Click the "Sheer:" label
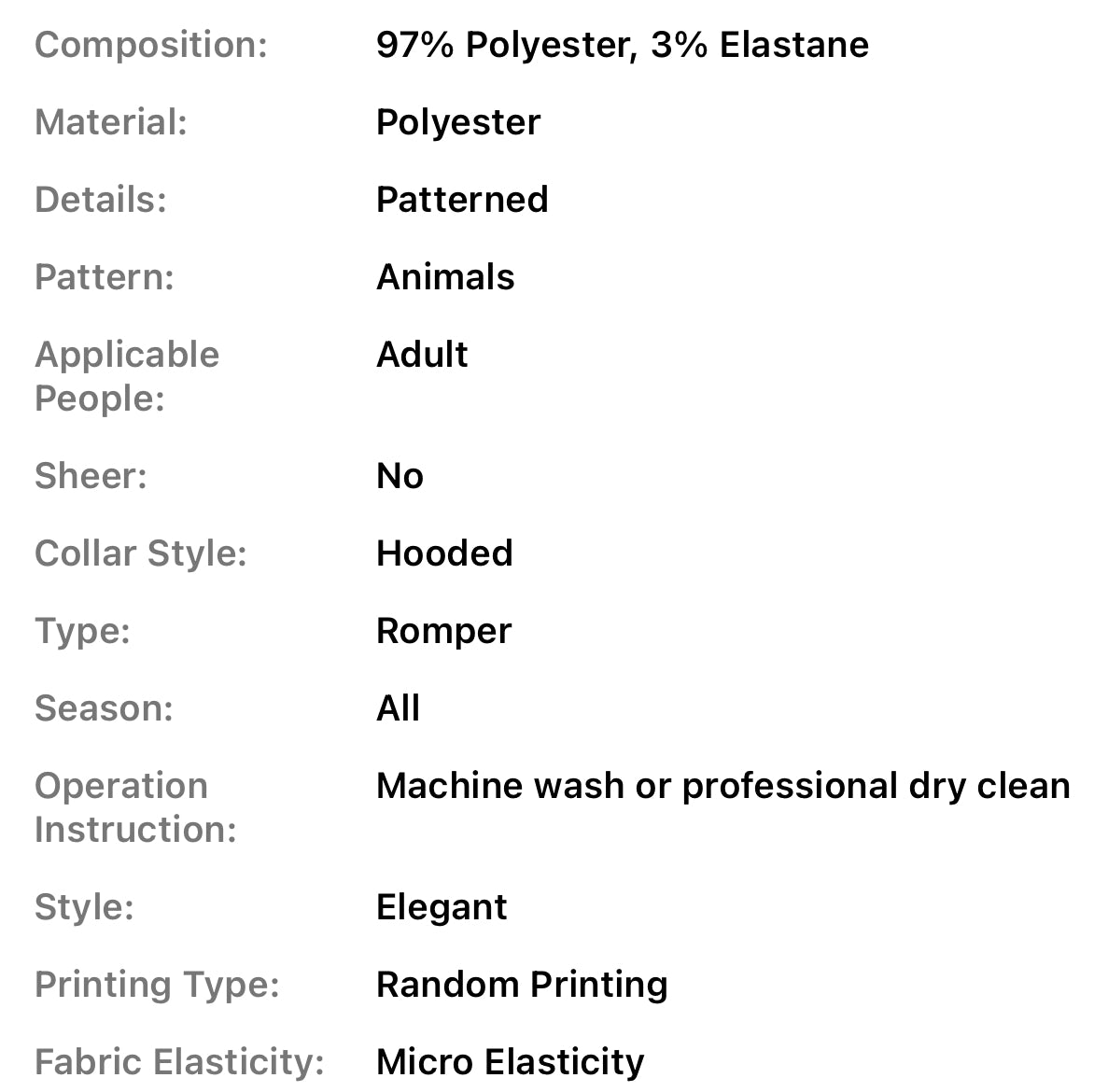1108x1092 pixels. 91,476
